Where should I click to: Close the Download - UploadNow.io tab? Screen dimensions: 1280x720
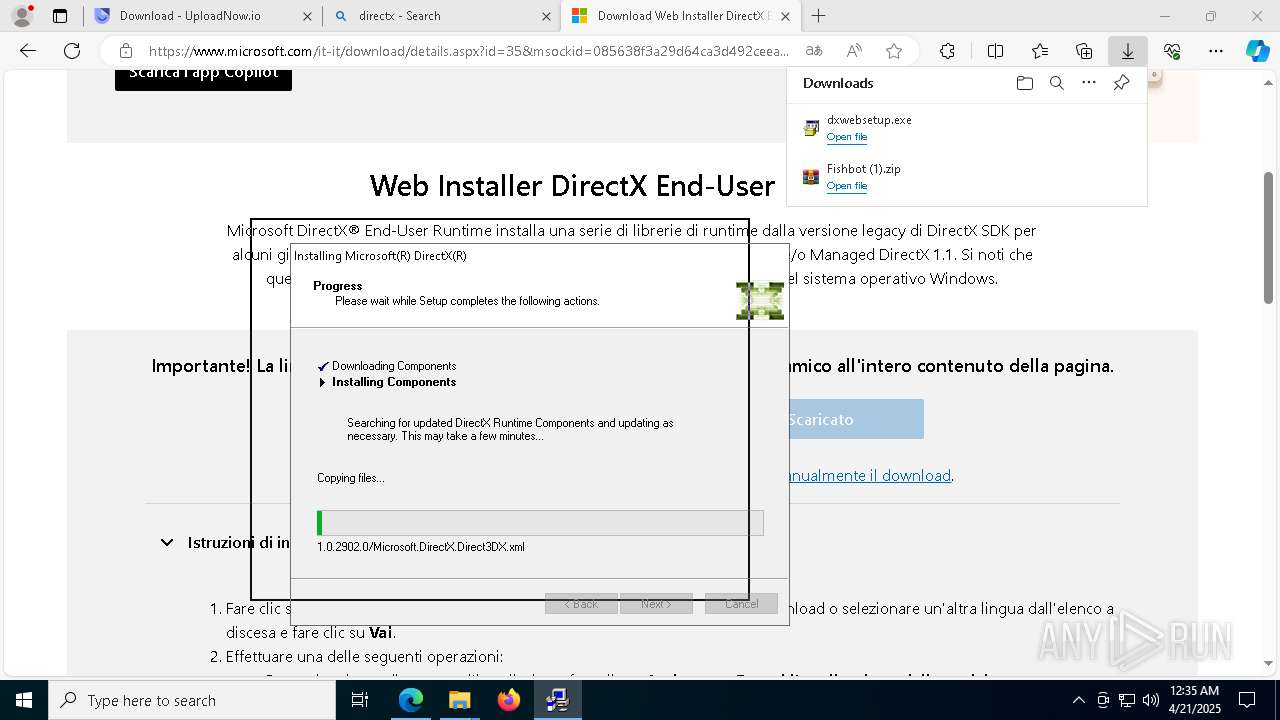point(306,16)
